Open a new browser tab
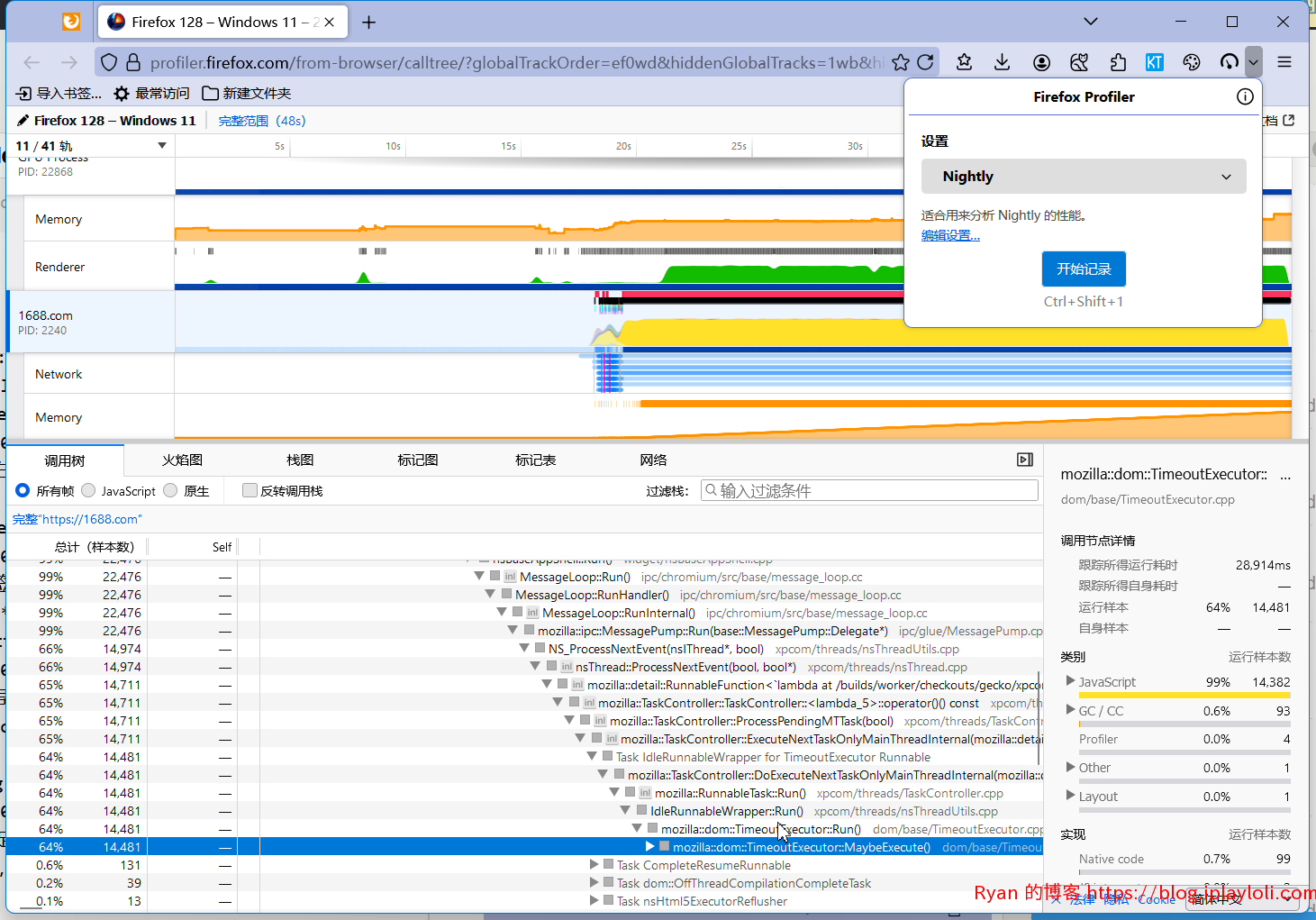Image resolution: width=1316 pixels, height=920 pixels. click(368, 22)
